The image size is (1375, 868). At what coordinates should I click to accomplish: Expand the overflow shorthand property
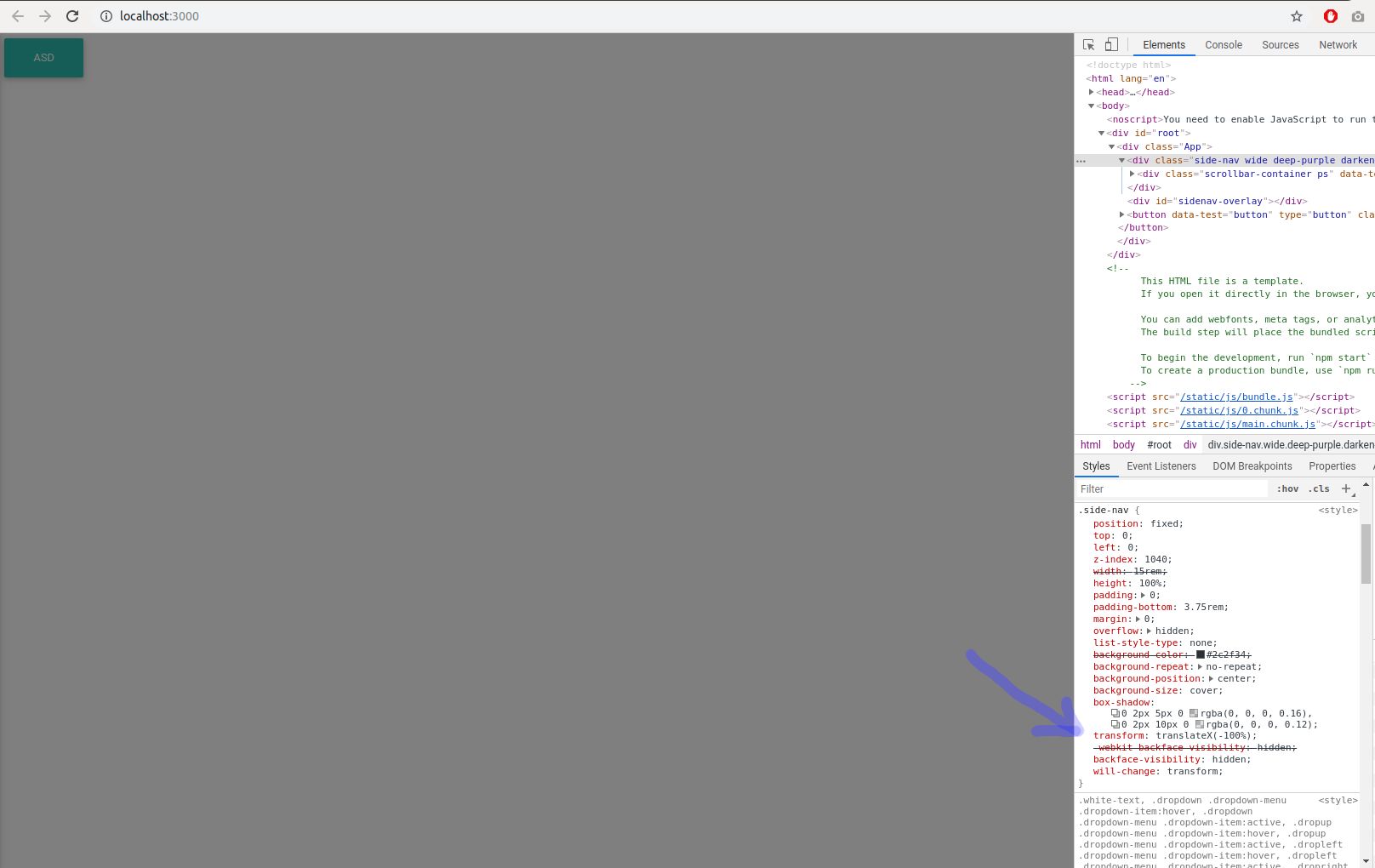pos(1149,631)
